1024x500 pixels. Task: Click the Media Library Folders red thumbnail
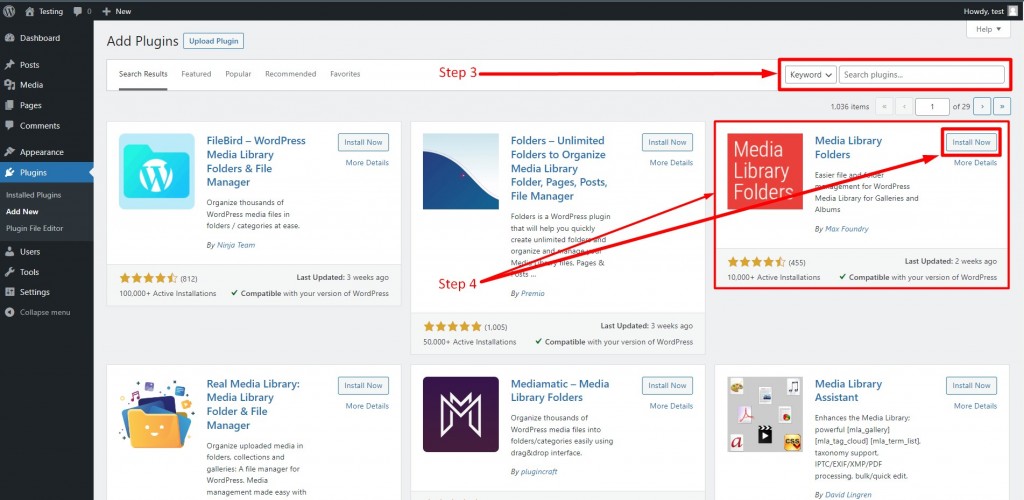point(765,171)
